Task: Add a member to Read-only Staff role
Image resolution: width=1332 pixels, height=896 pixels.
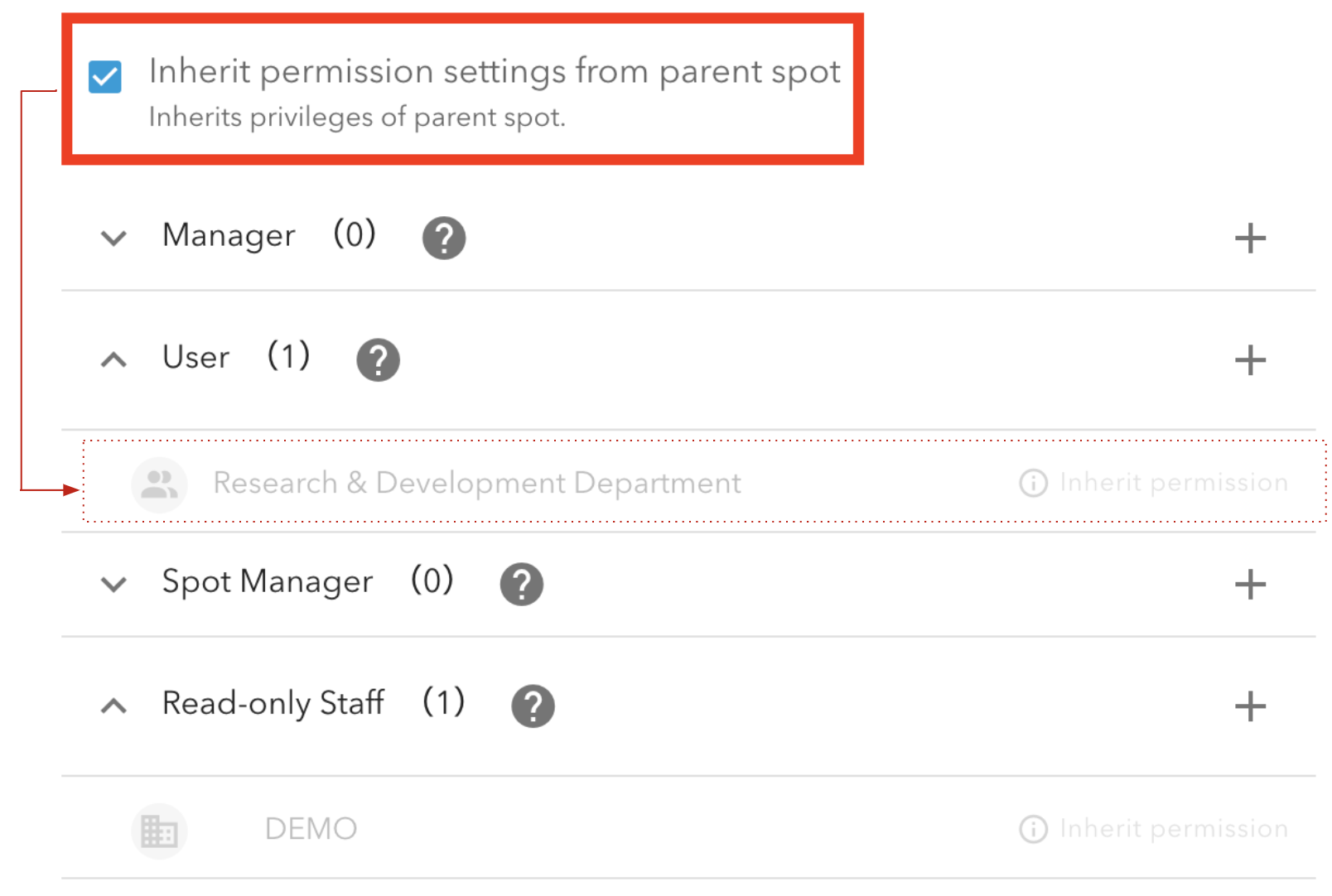Action: coord(1250,706)
